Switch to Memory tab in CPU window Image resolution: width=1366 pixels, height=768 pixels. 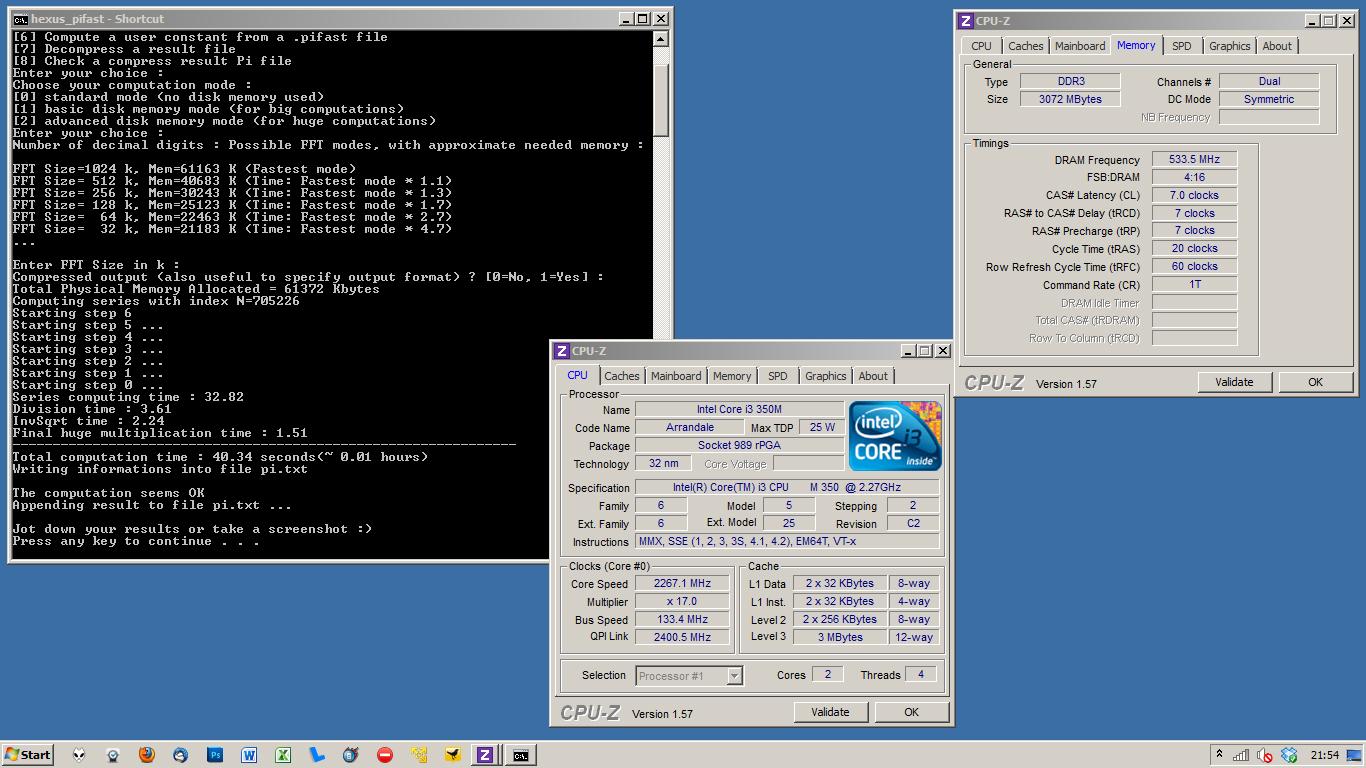(x=732, y=376)
